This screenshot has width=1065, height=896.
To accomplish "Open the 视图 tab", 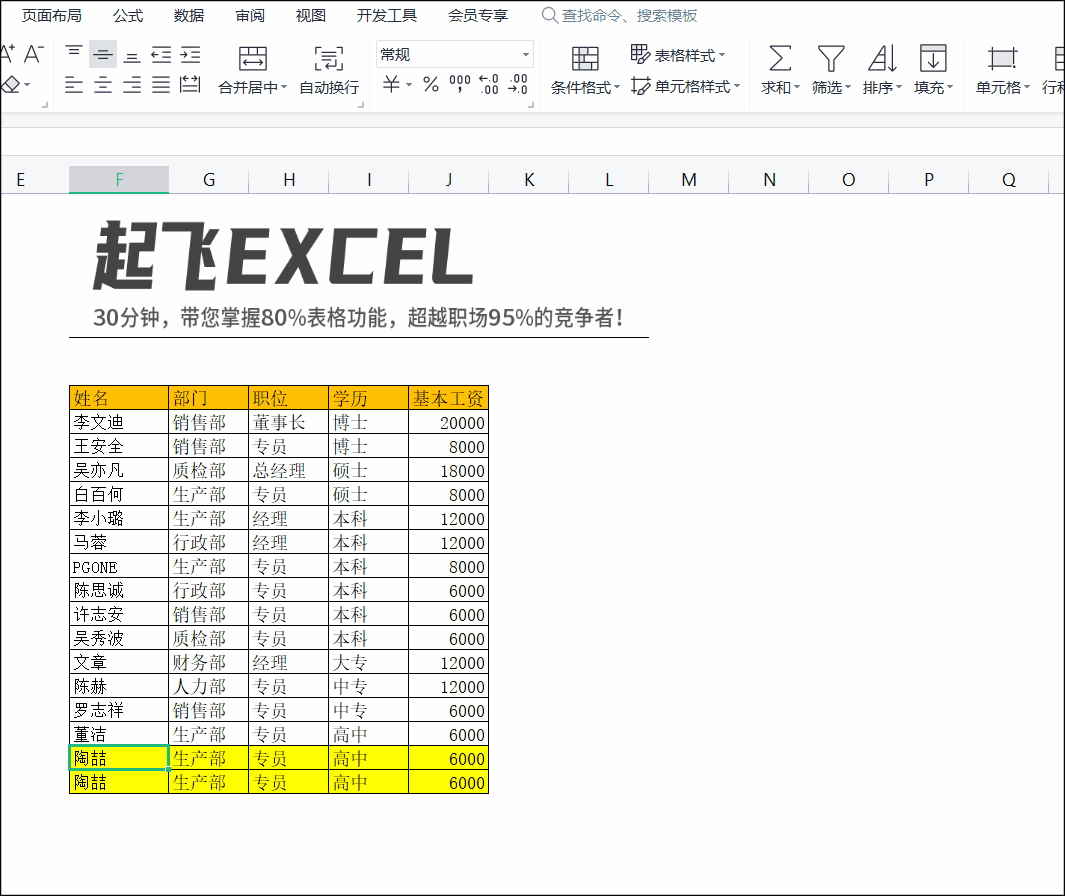I will pyautogui.click(x=311, y=16).
